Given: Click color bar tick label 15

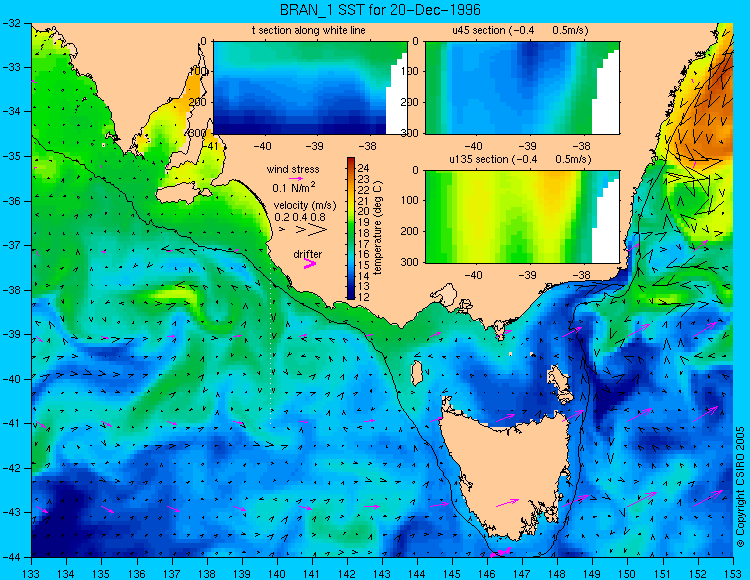Looking at the screenshot, I should (364, 265).
